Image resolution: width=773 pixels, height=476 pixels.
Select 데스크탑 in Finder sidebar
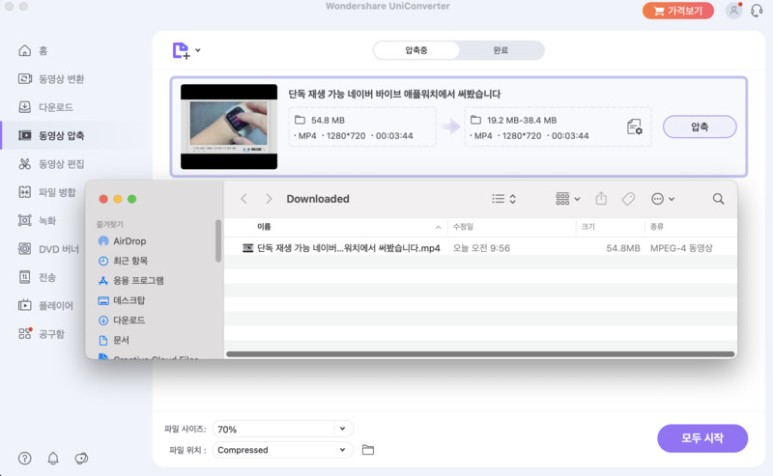tap(122, 300)
